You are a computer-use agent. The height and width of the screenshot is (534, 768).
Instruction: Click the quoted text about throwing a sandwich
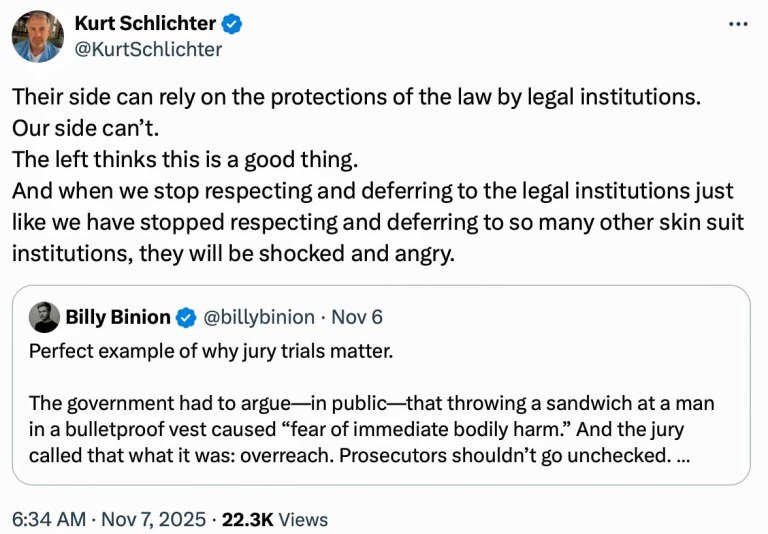coord(372,403)
